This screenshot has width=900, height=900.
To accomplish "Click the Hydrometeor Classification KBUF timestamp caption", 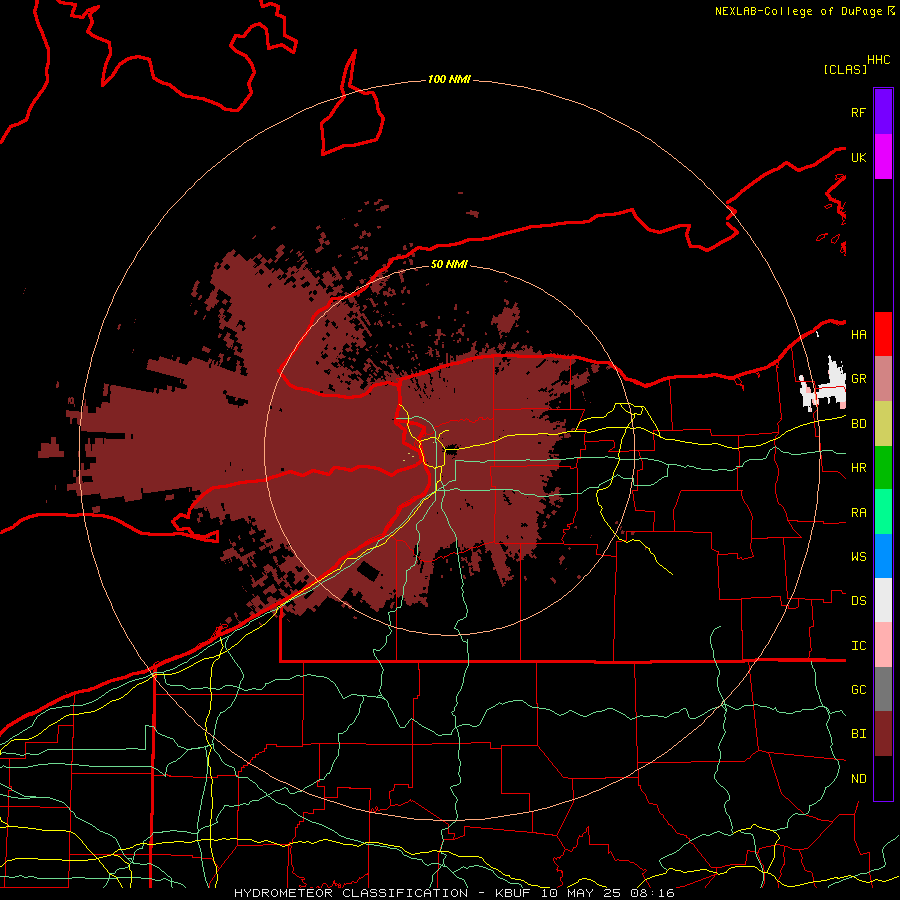I will pyautogui.click(x=454, y=893).
